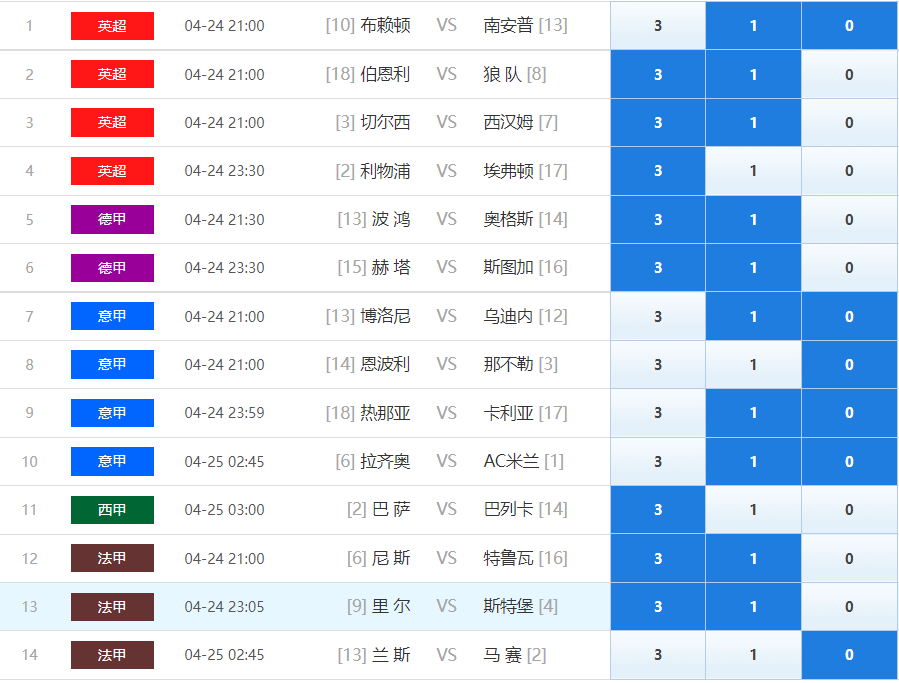Click the 德甲 badge in row 5
The height and width of the screenshot is (683, 899).
click(112, 219)
